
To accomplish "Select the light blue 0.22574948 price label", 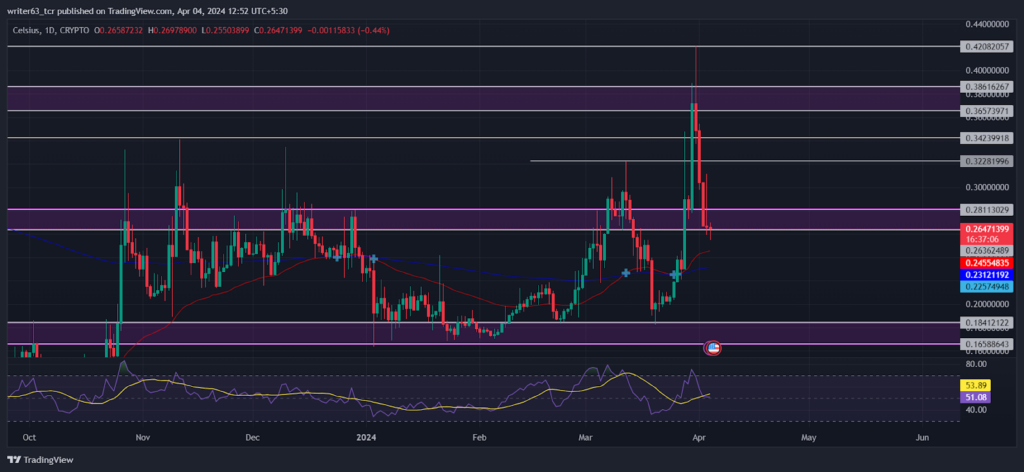I will coord(986,287).
